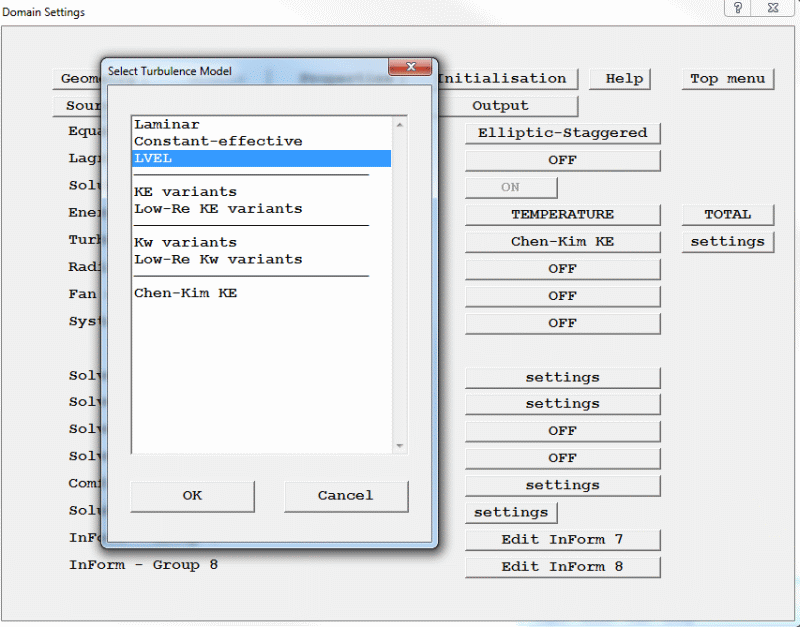Click the Help button

point(624,79)
